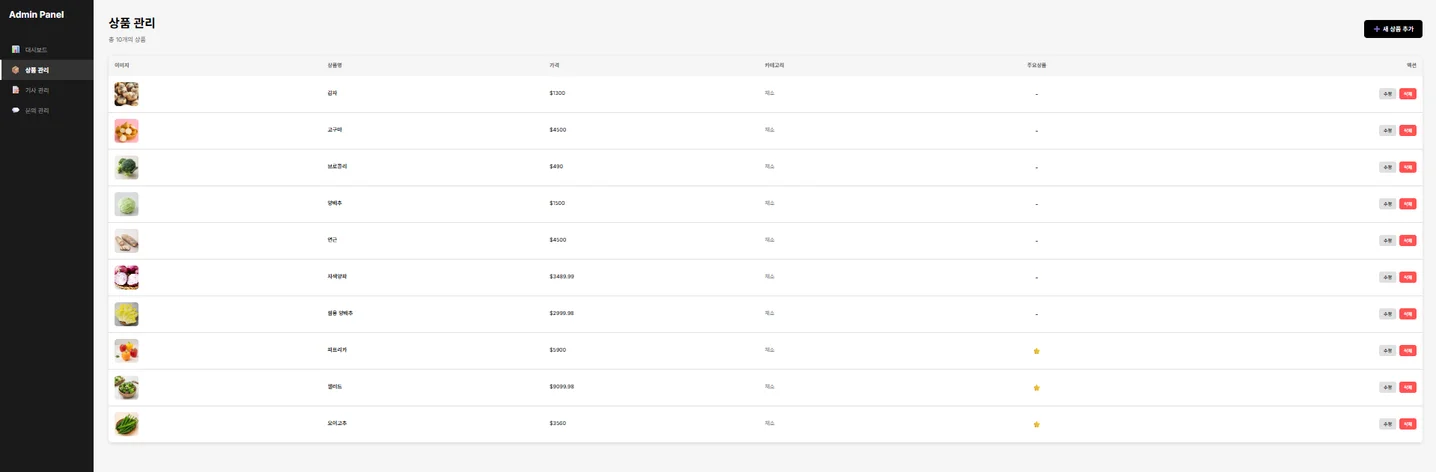
Task: Click the featured star in the 샐러드 row
Action: (1036, 388)
